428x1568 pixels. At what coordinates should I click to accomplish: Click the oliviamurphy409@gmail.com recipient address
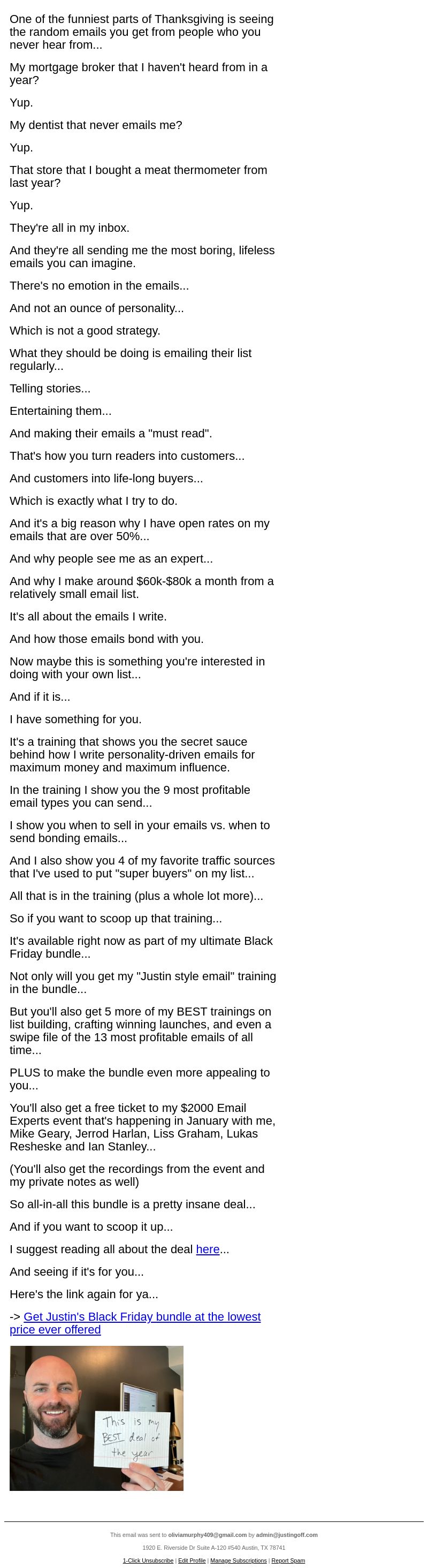click(x=208, y=1534)
